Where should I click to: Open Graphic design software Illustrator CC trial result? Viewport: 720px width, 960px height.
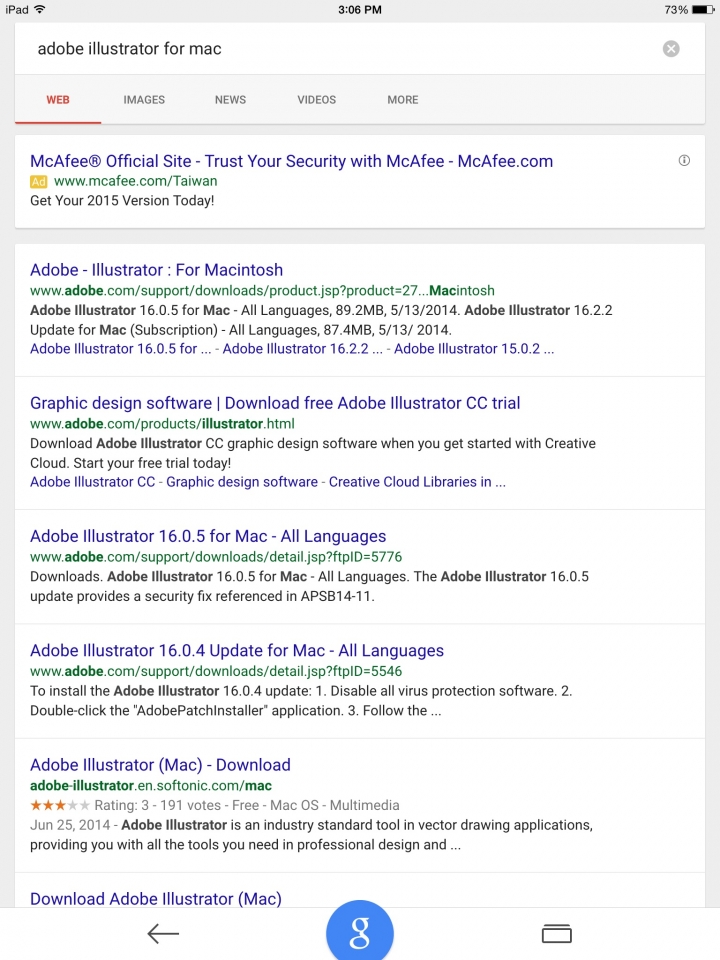[x=275, y=403]
